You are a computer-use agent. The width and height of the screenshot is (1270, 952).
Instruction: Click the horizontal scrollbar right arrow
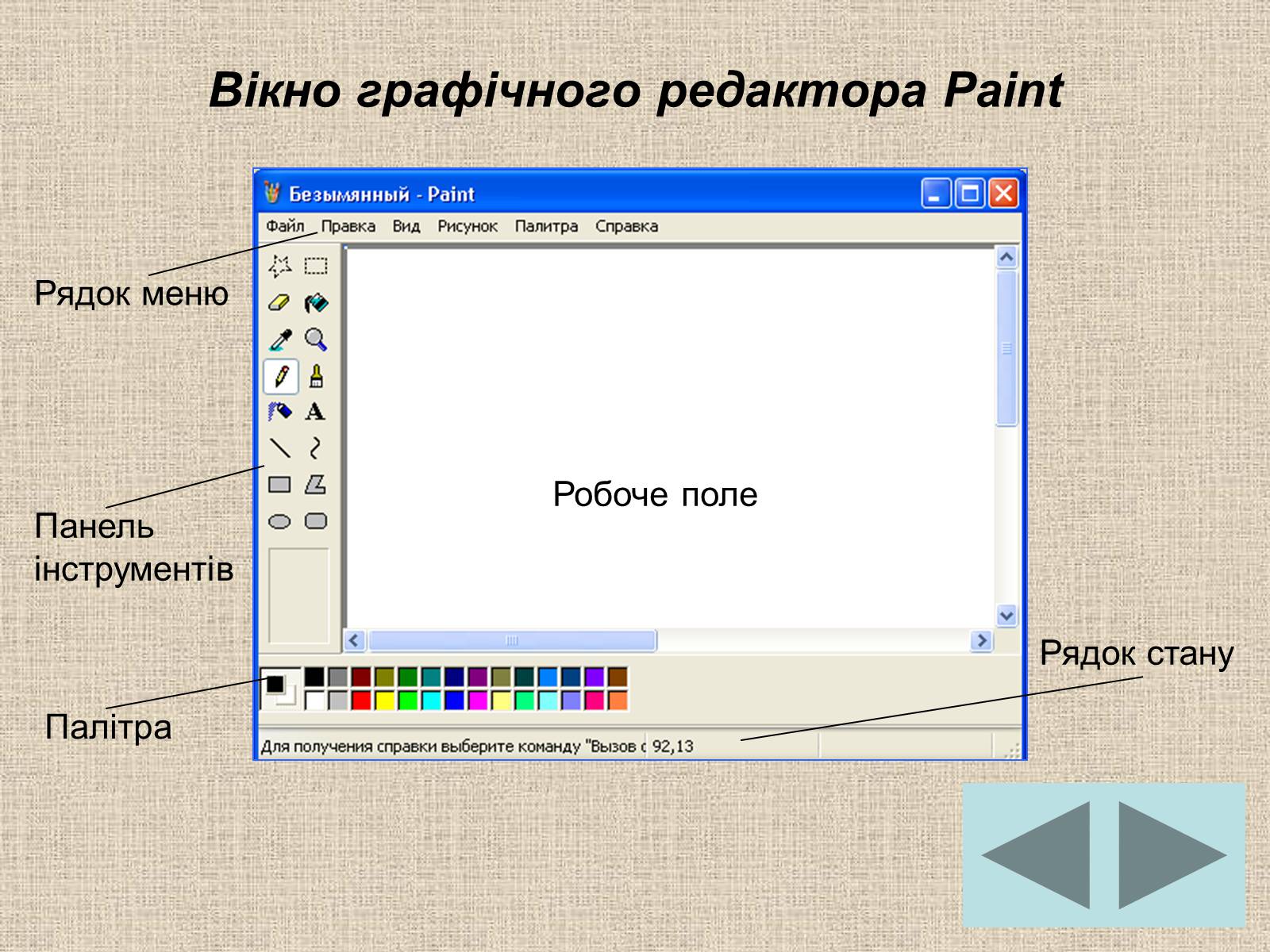pos(982,640)
